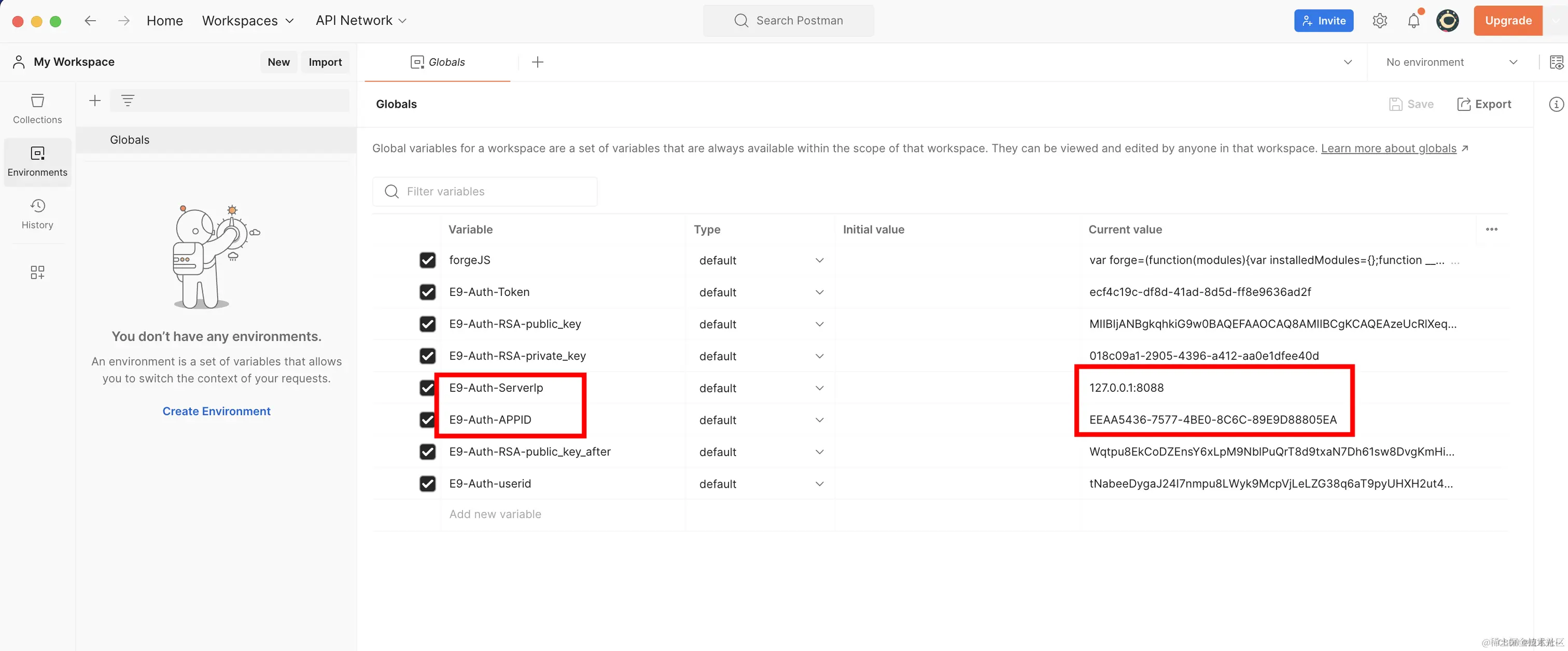Select the Globals tab
The image size is (1568, 651).
coord(438,62)
